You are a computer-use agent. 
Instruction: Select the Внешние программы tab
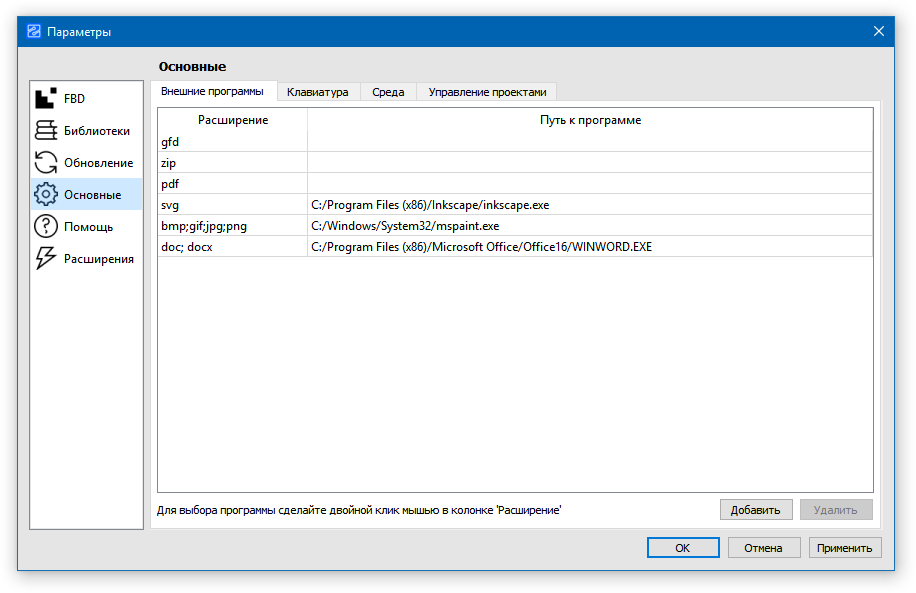[212, 91]
